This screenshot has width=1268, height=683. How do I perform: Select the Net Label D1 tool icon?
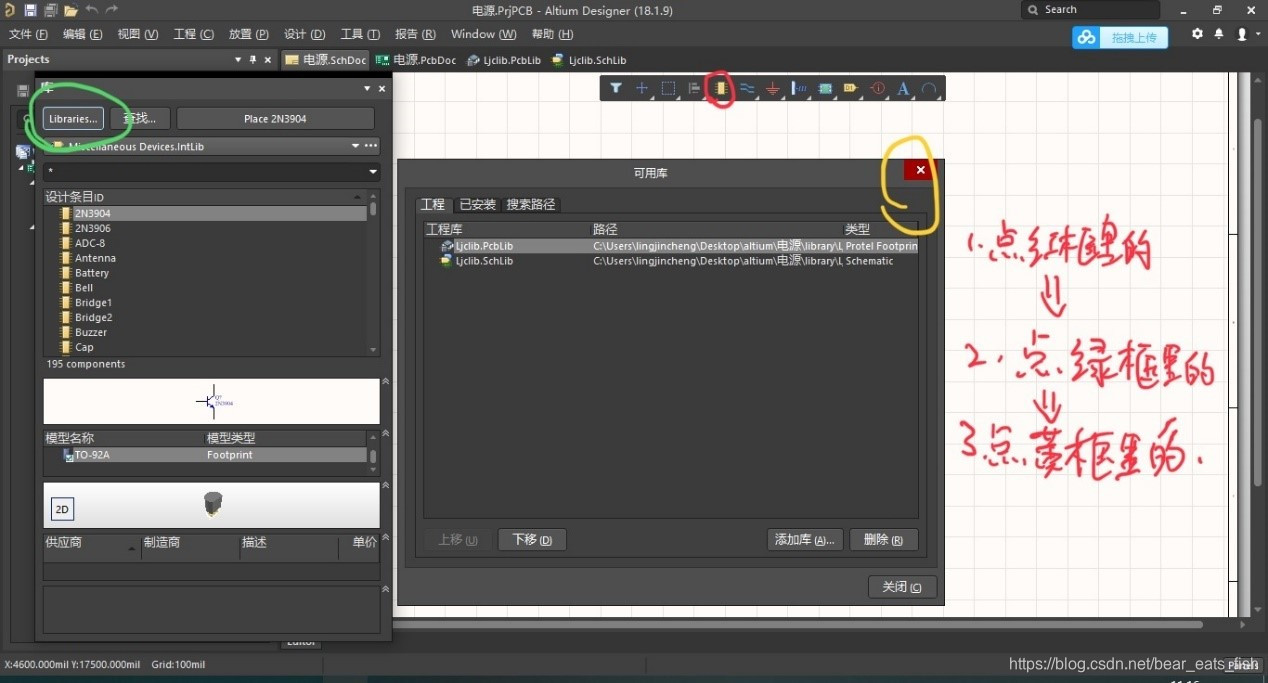click(851, 89)
